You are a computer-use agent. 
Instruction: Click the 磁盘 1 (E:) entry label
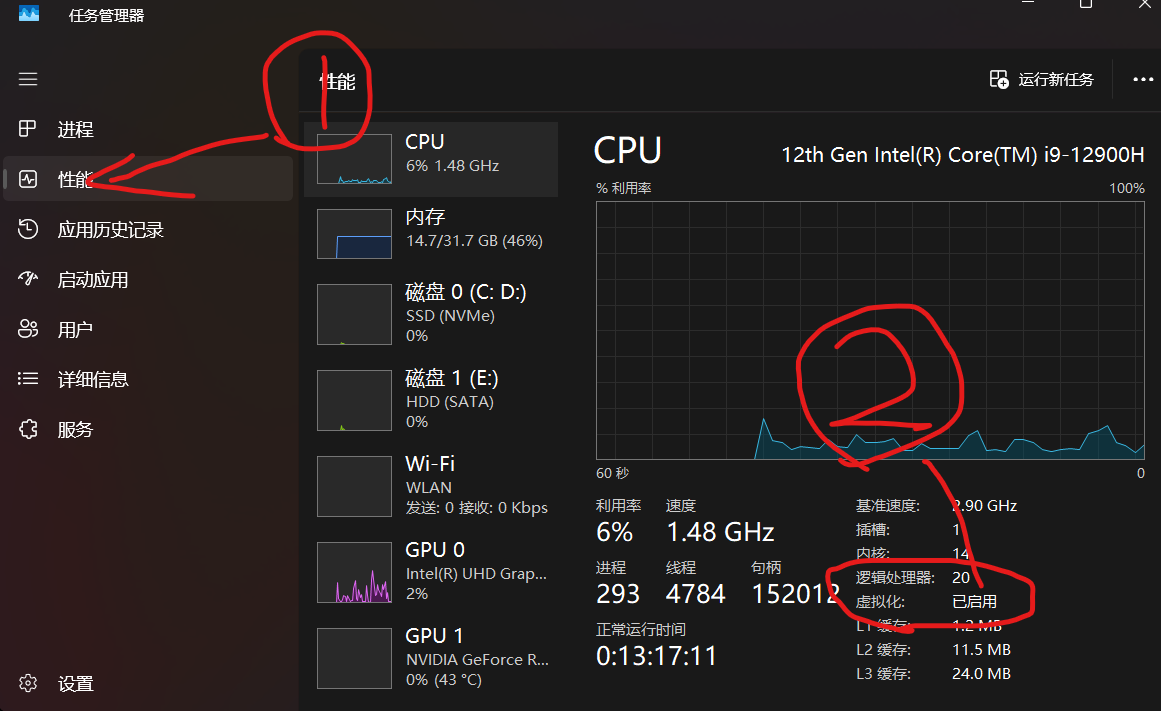(x=452, y=378)
